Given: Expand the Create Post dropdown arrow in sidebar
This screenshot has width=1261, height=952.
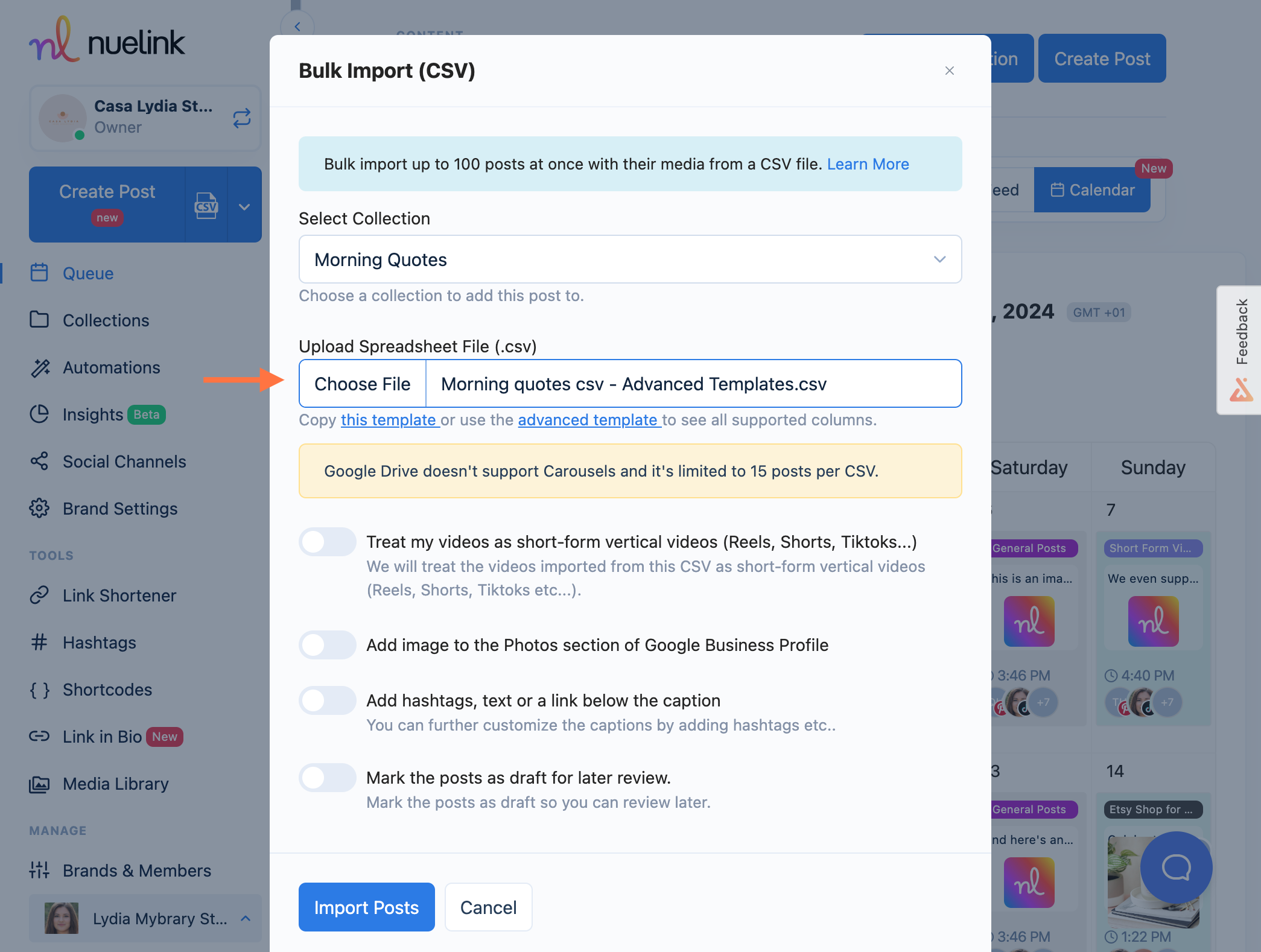Looking at the screenshot, I should pos(244,206).
